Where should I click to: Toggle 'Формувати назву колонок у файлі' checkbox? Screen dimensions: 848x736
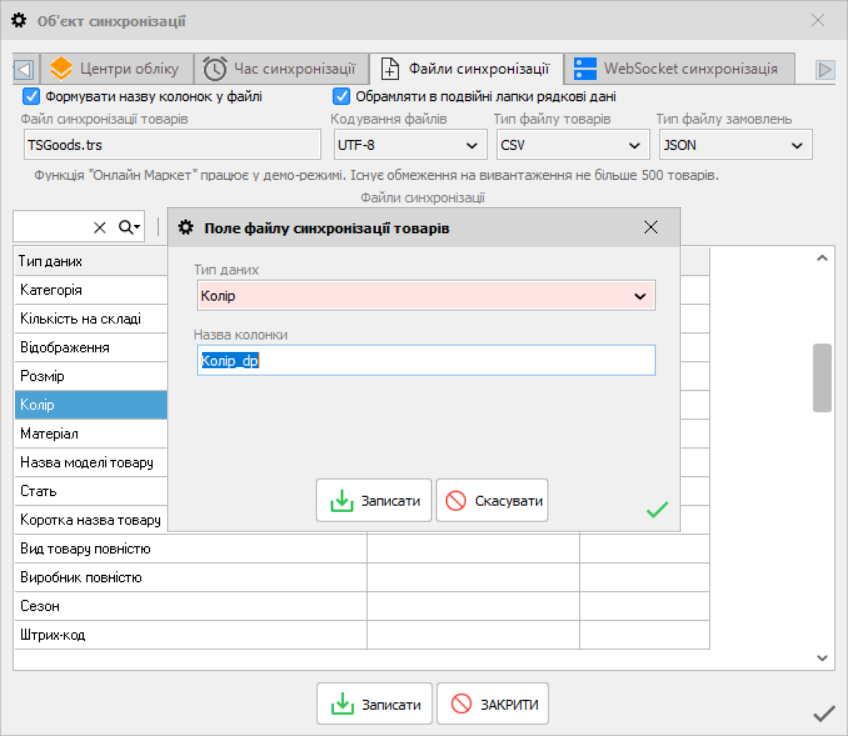pyautogui.click(x=31, y=96)
